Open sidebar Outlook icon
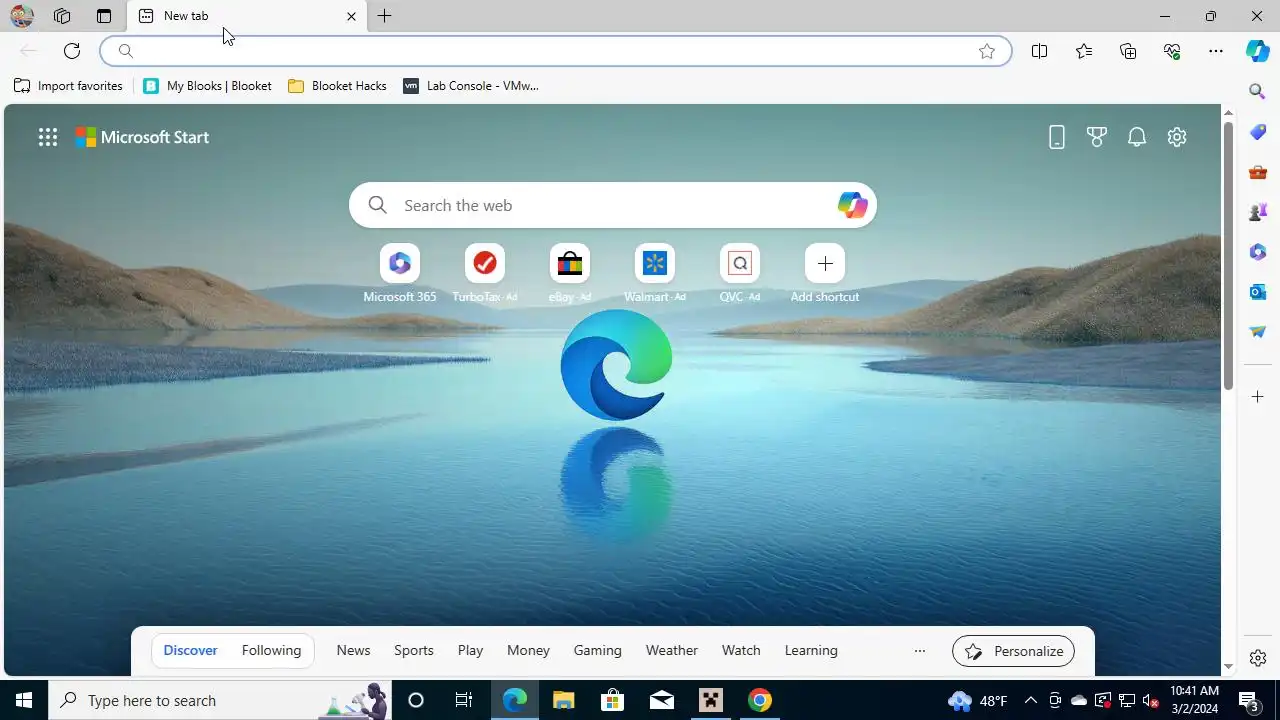The width and height of the screenshot is (1280, 720). [x=1258, y=292]
